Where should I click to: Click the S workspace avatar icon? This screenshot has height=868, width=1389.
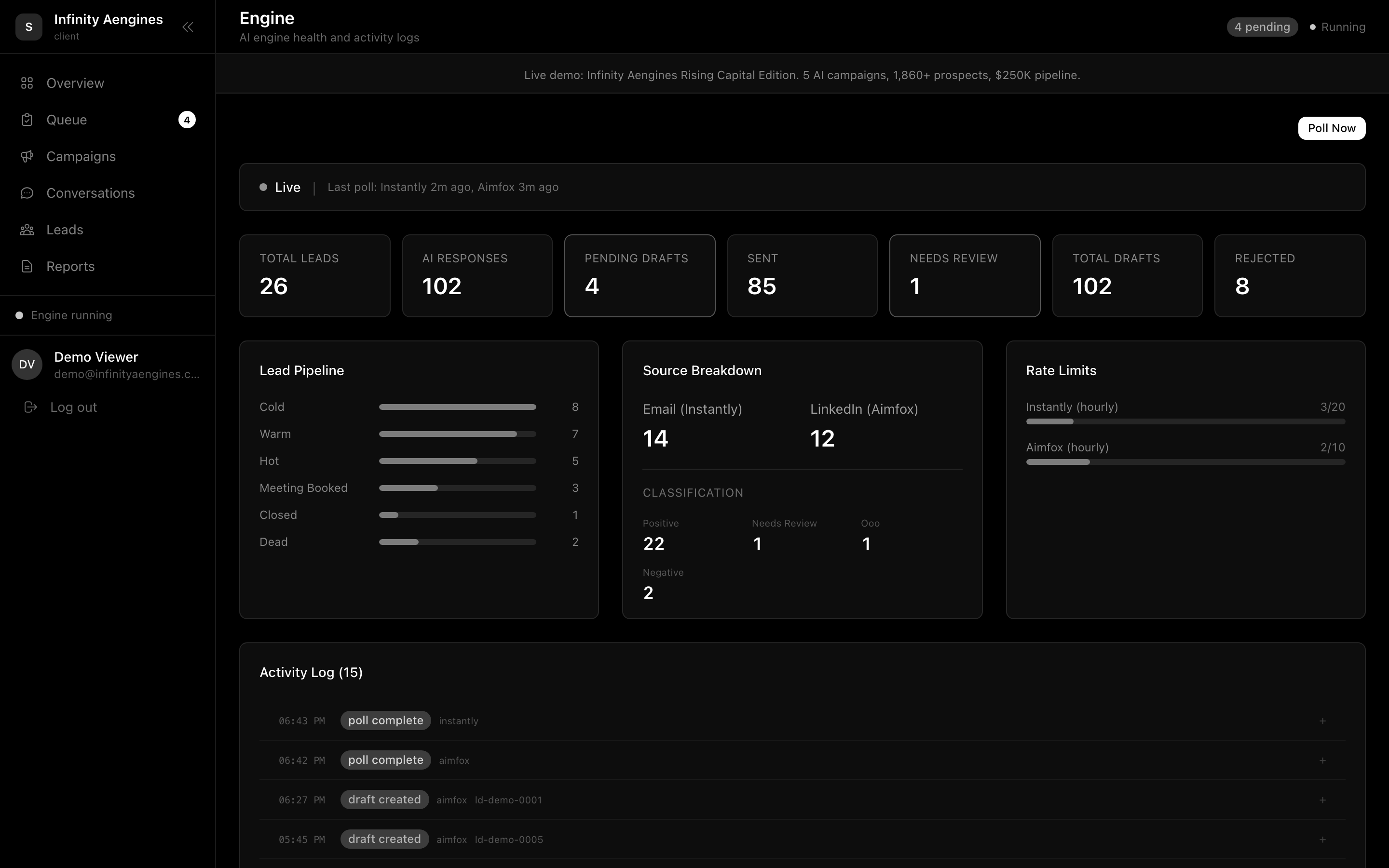point(29,27)
